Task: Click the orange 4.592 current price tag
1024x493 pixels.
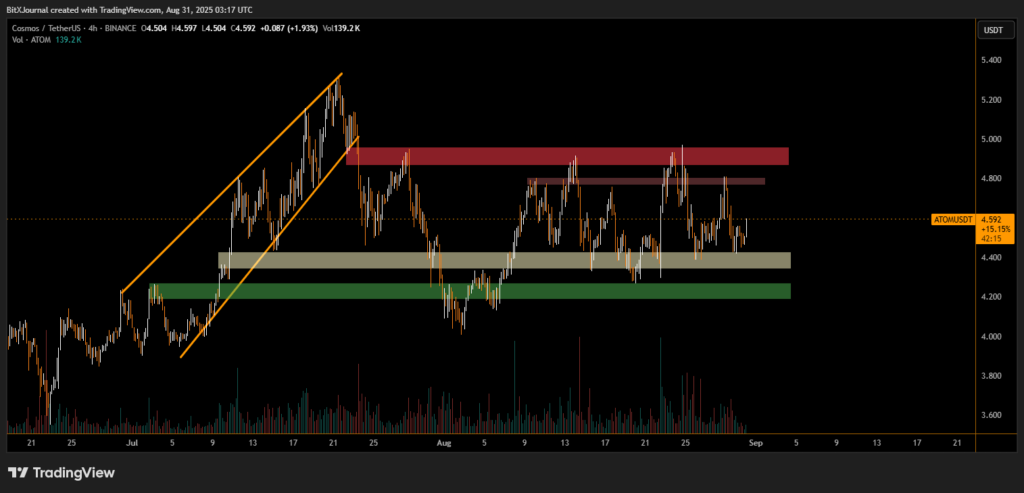Action: (x=993, y=219)
